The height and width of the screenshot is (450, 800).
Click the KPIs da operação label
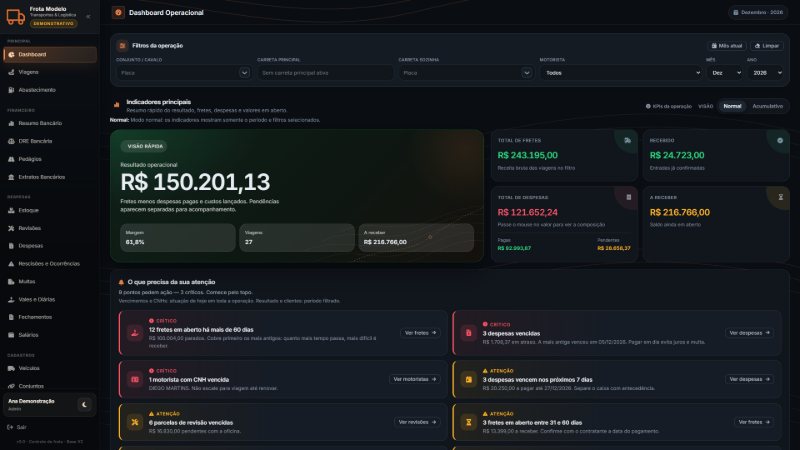[x=669, y=106]
